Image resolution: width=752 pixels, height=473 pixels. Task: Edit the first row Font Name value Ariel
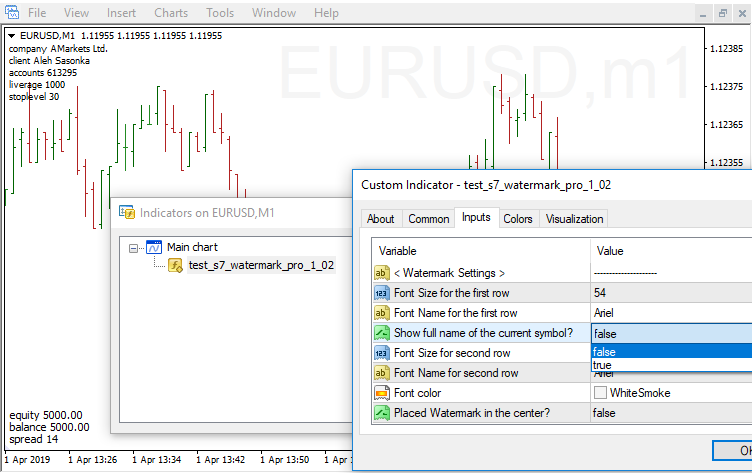point(671,313)
